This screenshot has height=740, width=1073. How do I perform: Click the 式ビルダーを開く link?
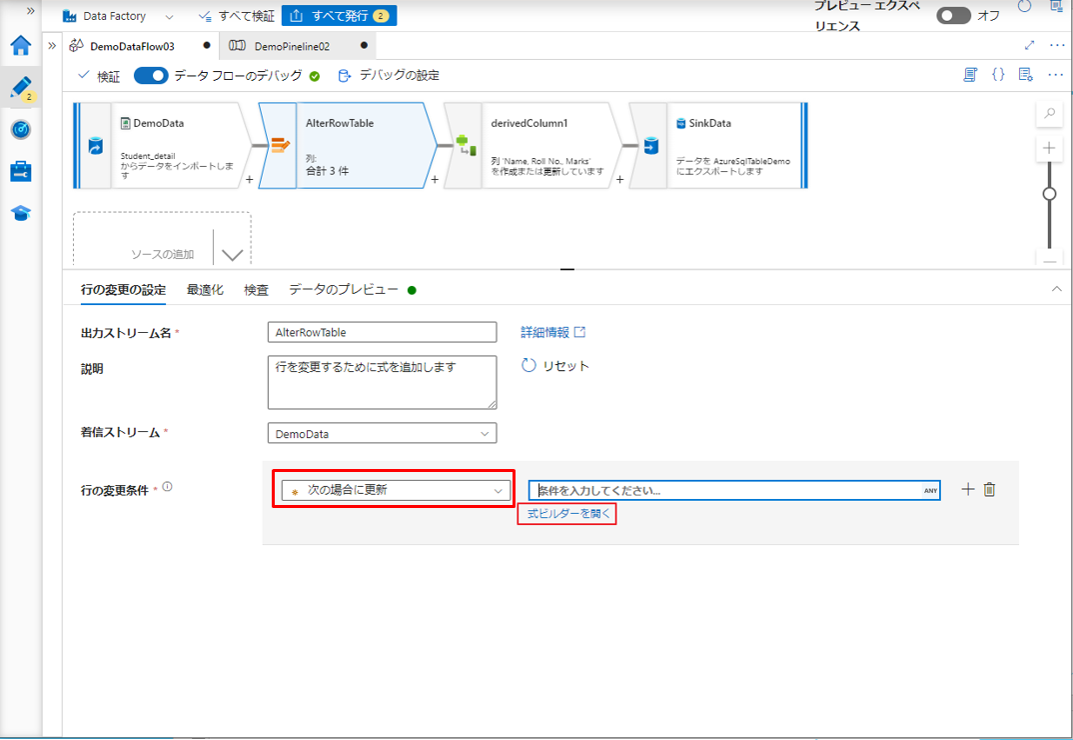[x=566, y=514]
